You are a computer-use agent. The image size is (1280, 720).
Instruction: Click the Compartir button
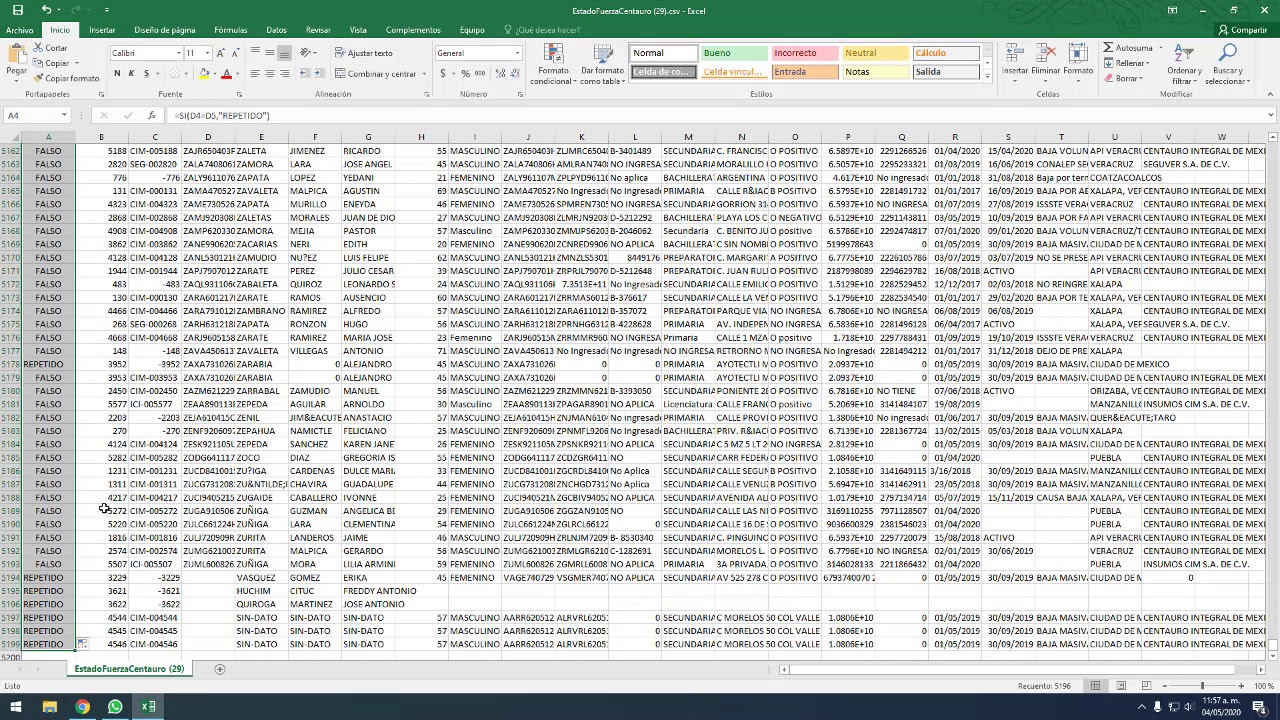coord(1243,30)
